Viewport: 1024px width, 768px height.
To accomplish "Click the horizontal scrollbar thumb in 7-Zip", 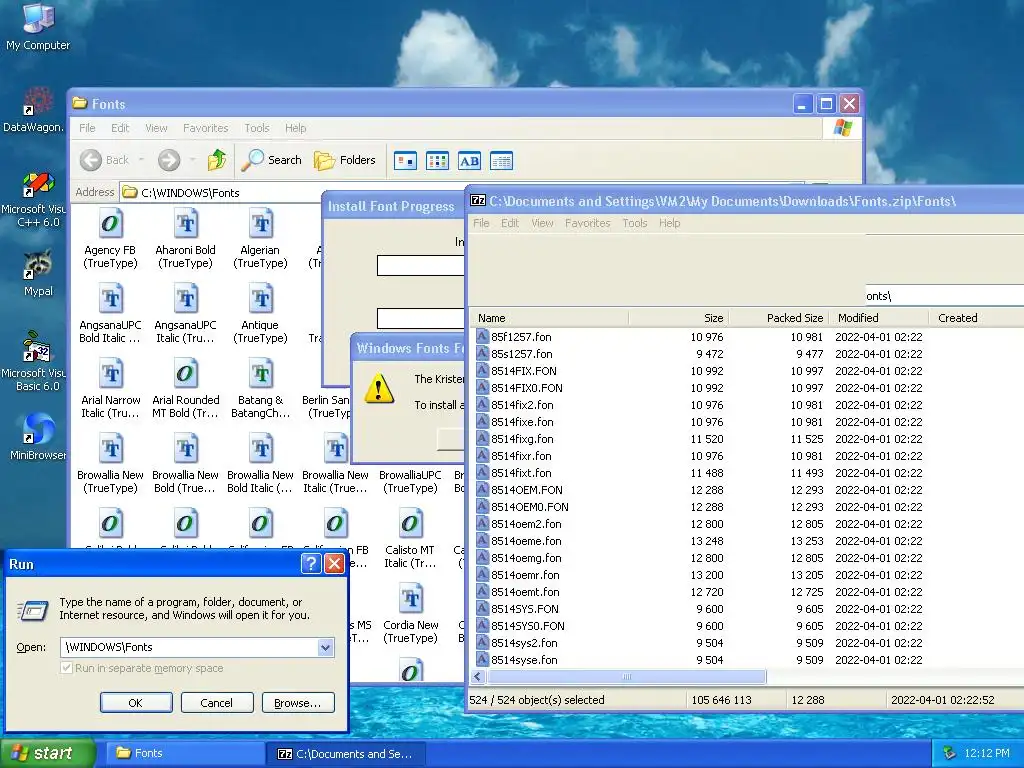I will pyautogui.click(x=626, y=677).
